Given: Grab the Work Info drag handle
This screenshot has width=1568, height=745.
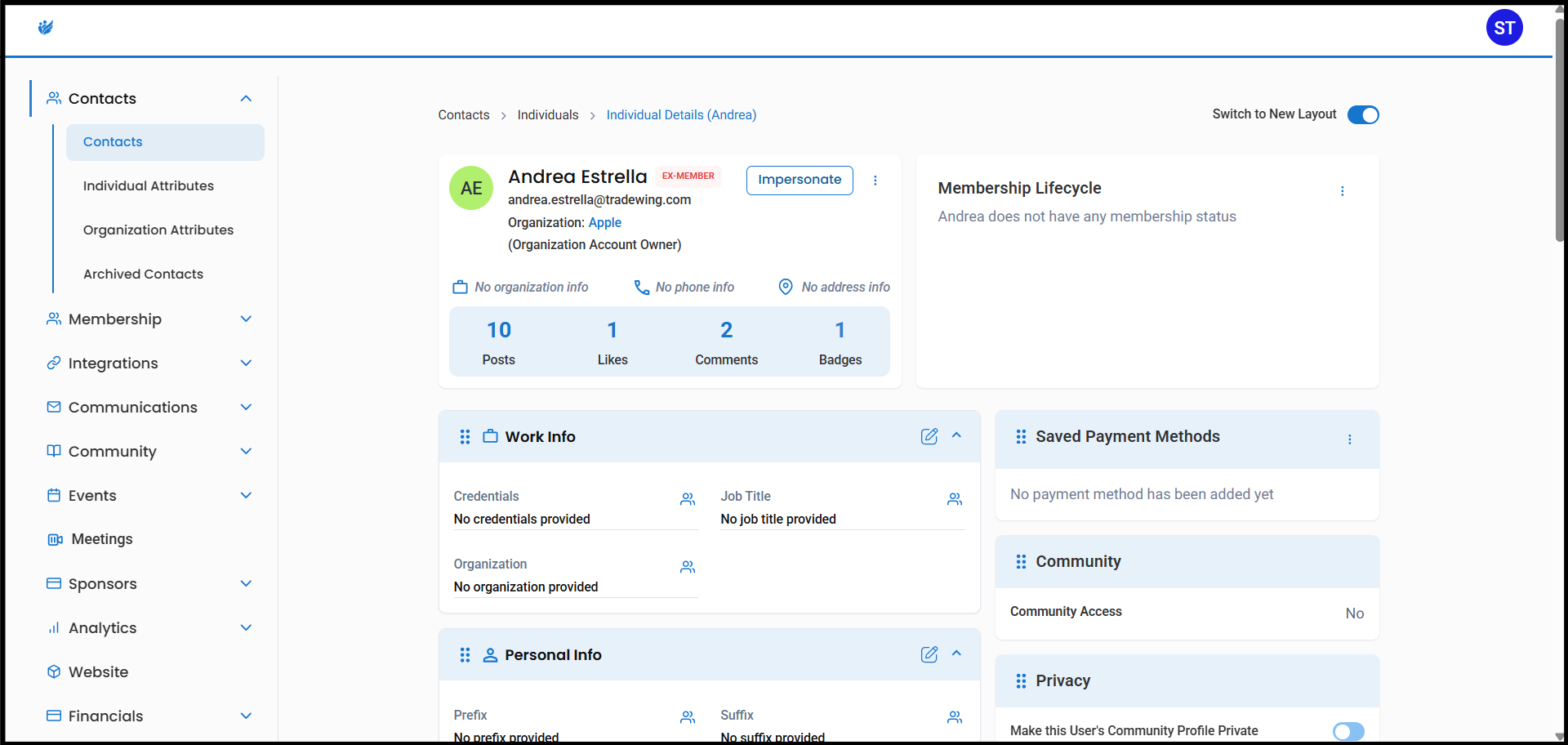Looking at the screenshot, I should [465, 437].
